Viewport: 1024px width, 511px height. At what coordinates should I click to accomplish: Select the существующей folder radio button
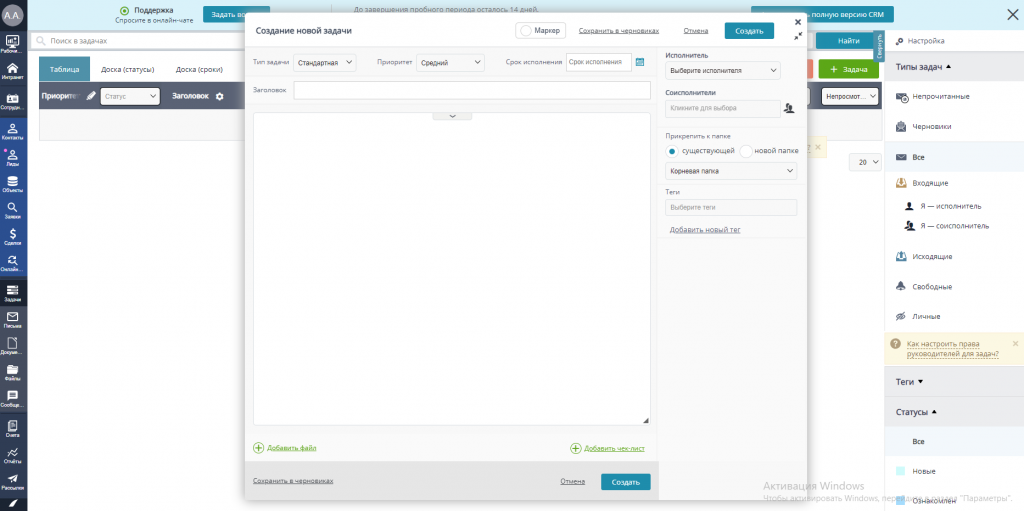click(x=671, y=151)
